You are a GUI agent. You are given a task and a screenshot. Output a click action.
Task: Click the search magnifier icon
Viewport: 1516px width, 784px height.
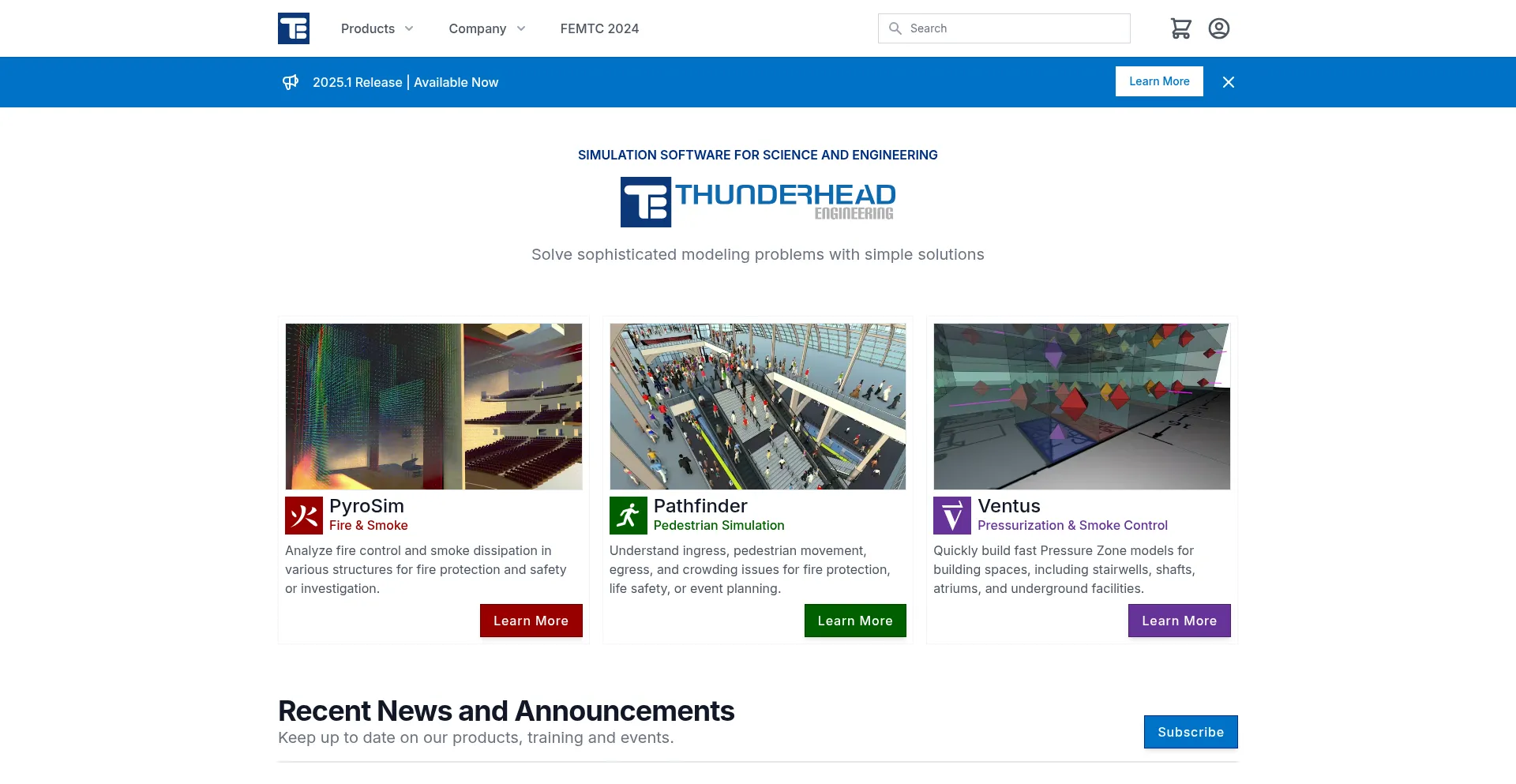895,28
